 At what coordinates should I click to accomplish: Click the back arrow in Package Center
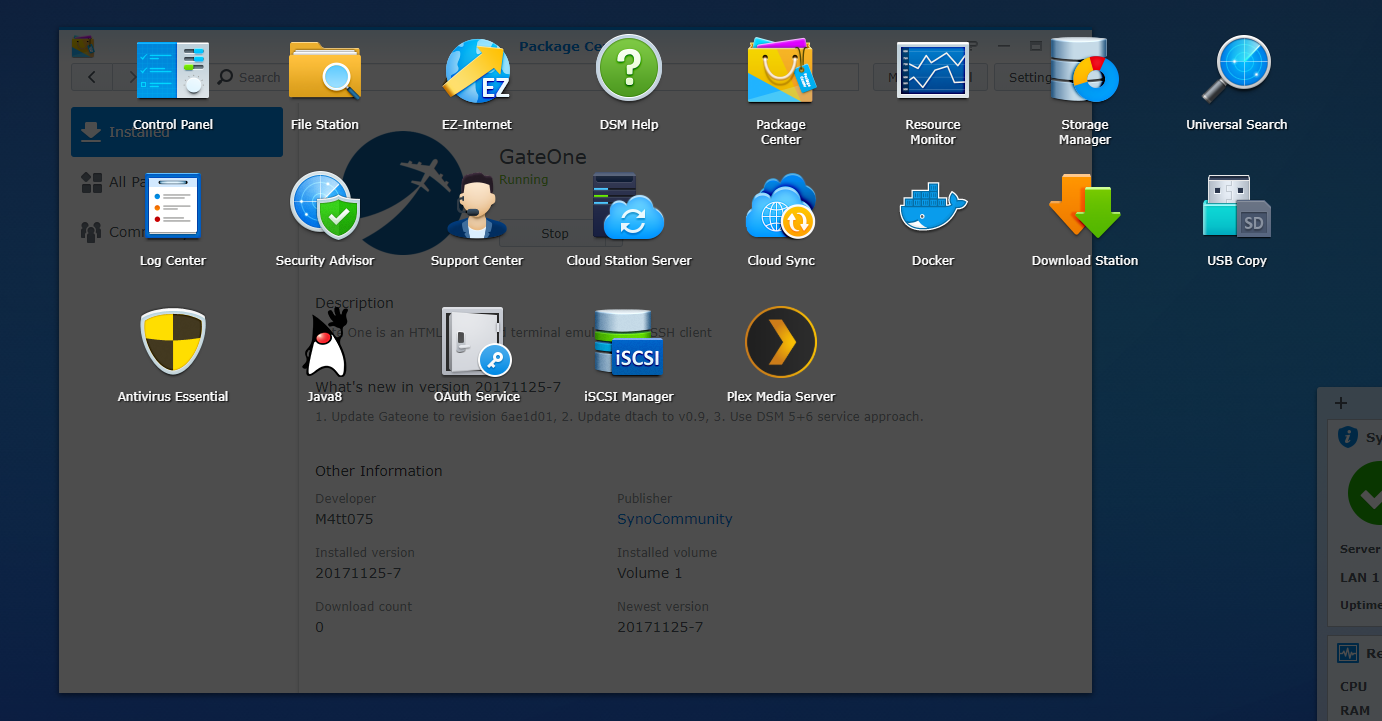coord(92,77)
